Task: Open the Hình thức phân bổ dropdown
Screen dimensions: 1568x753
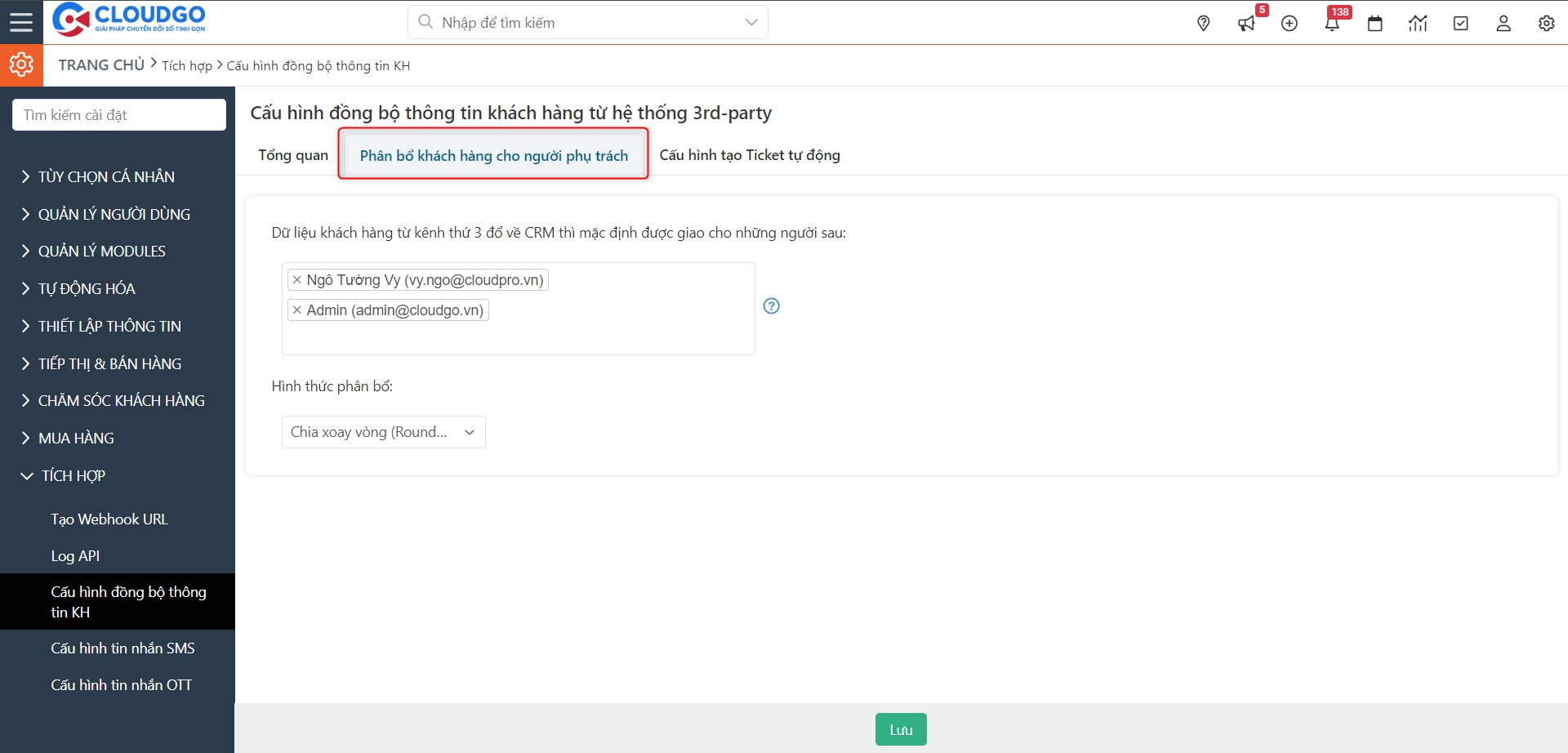Action: coord(383,432)
